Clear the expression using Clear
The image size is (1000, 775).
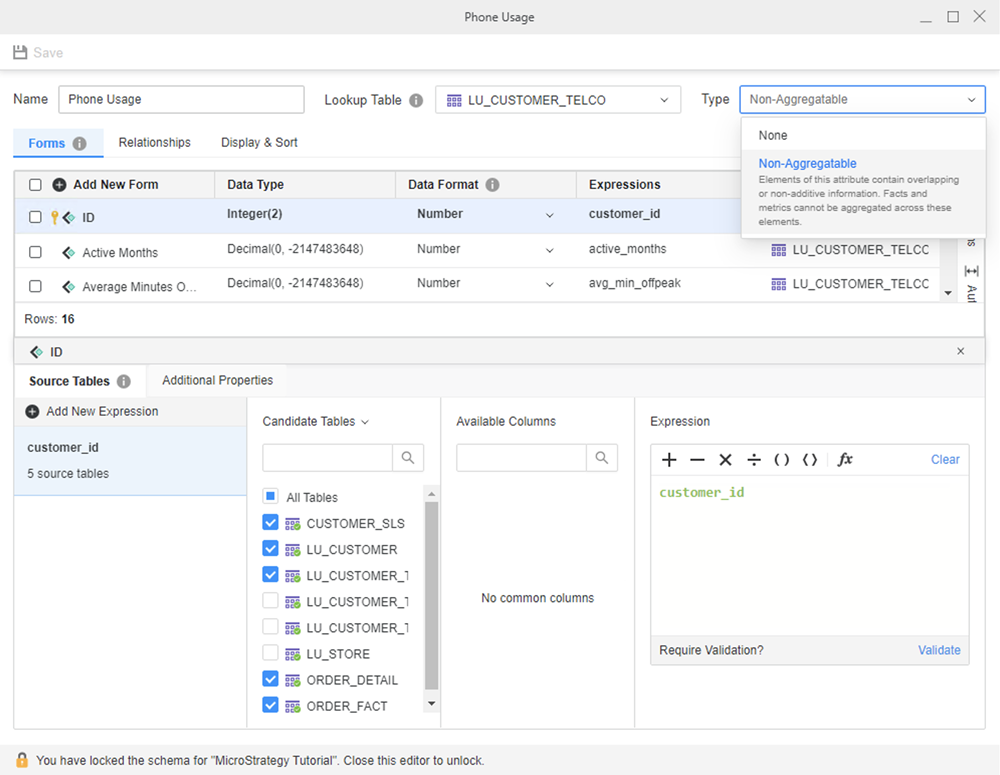pyautogui.click(x=945, y=460)
